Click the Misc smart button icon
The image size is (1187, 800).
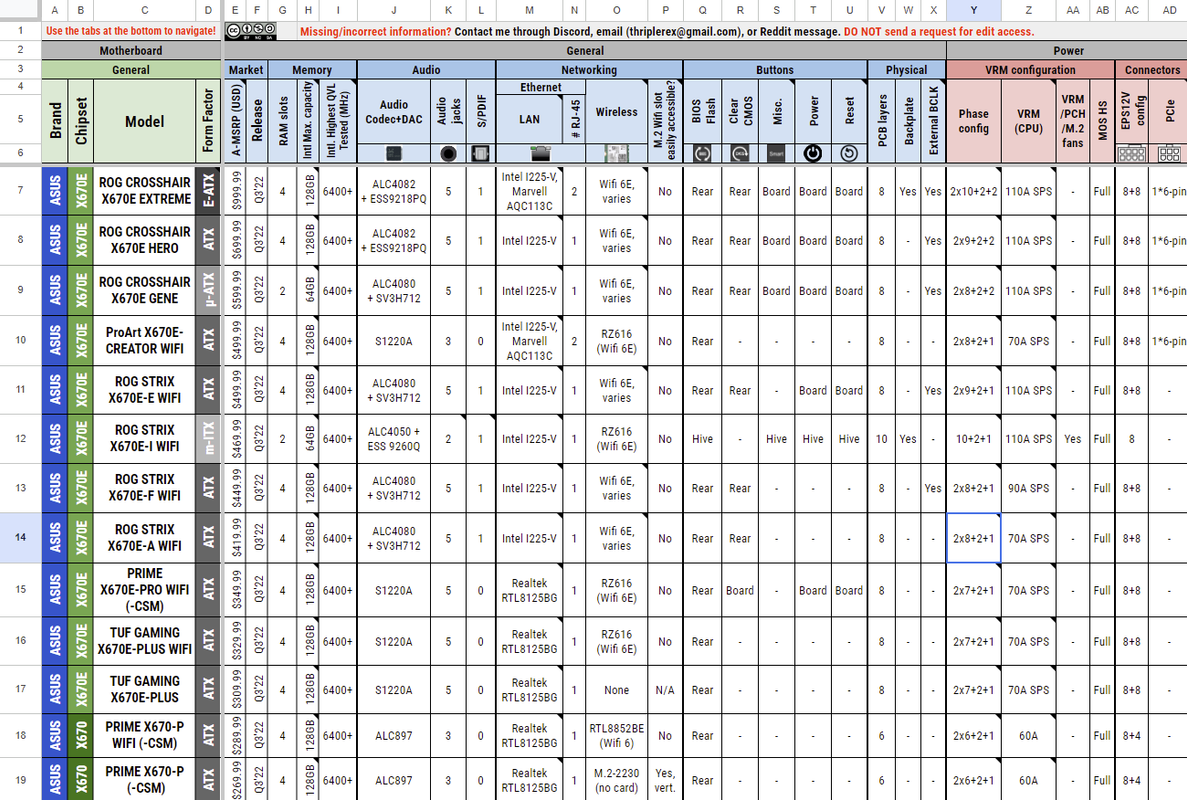point(776,154)
